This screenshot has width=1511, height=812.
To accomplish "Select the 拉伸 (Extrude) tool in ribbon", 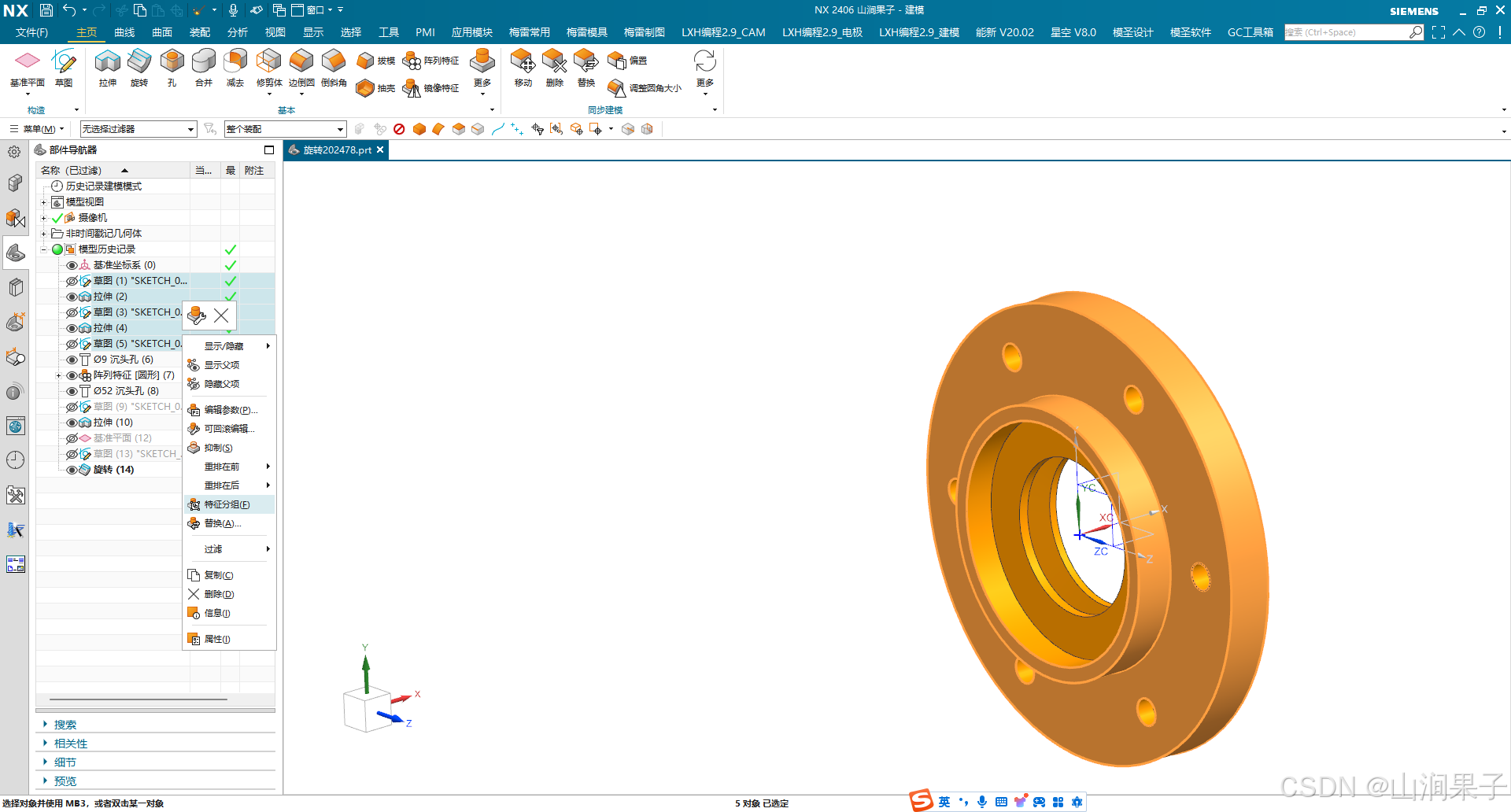I will tap(108, 68).
